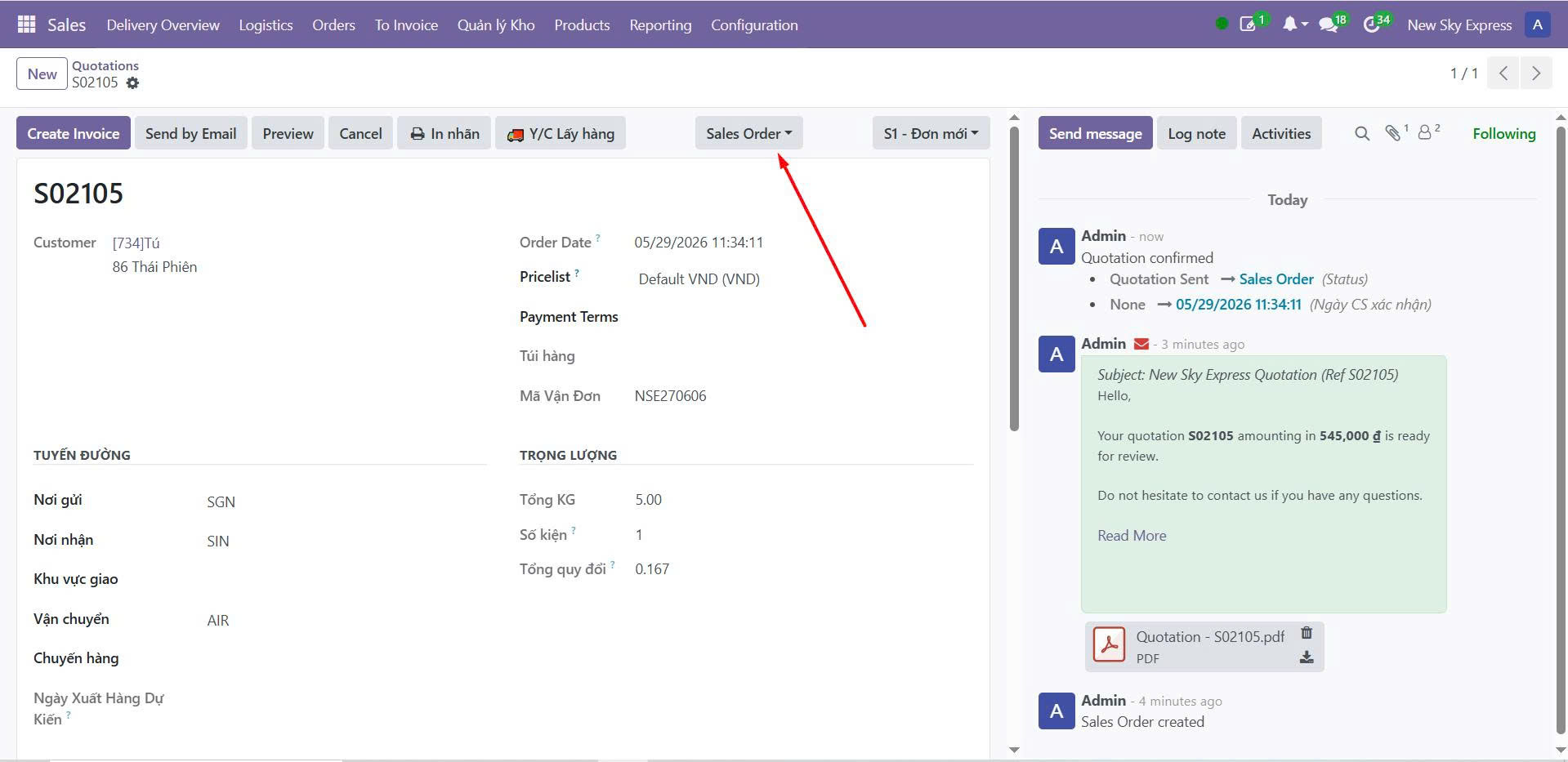Click Admin avatar on Sales Order created message

coord(1056,711)
